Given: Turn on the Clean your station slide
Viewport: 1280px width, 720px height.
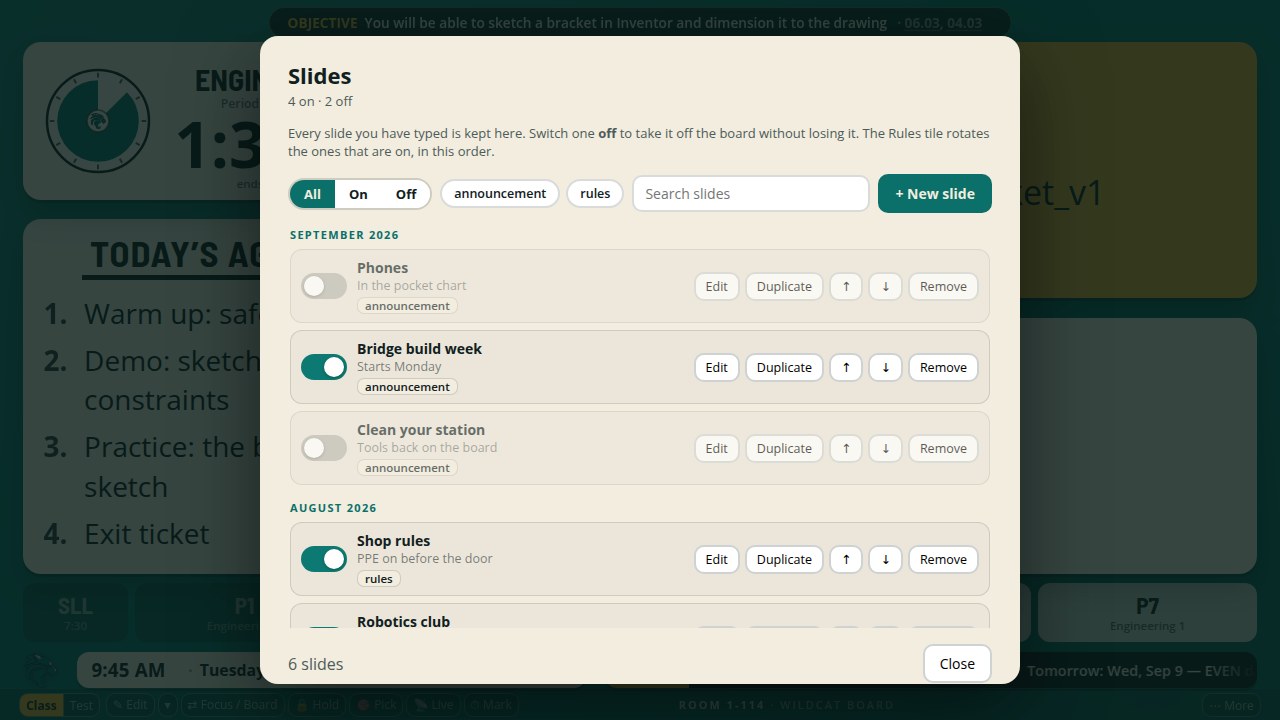Looking at the screenshot, I should [324, 448].
